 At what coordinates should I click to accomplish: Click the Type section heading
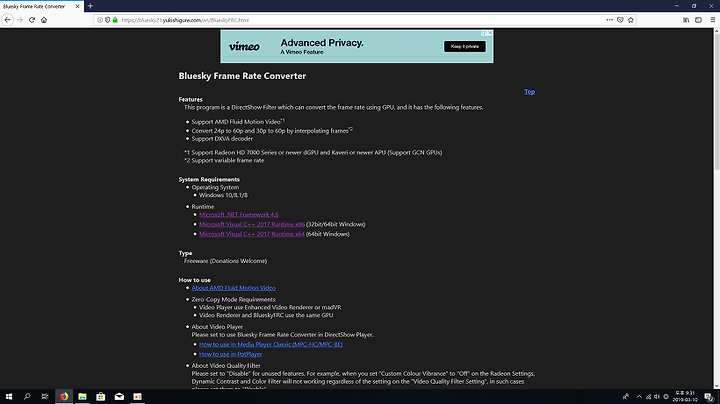(x=185, y=253)
